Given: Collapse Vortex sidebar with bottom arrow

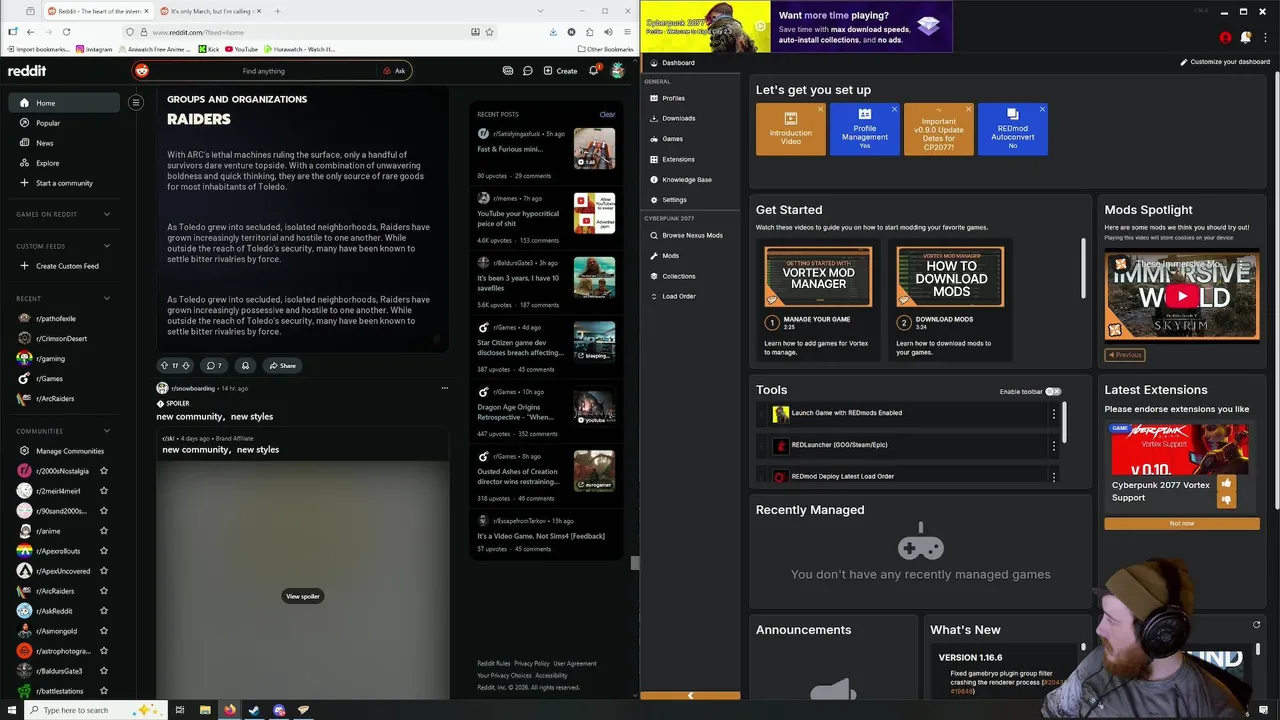Looking at the screenshot, I should 690,695.
